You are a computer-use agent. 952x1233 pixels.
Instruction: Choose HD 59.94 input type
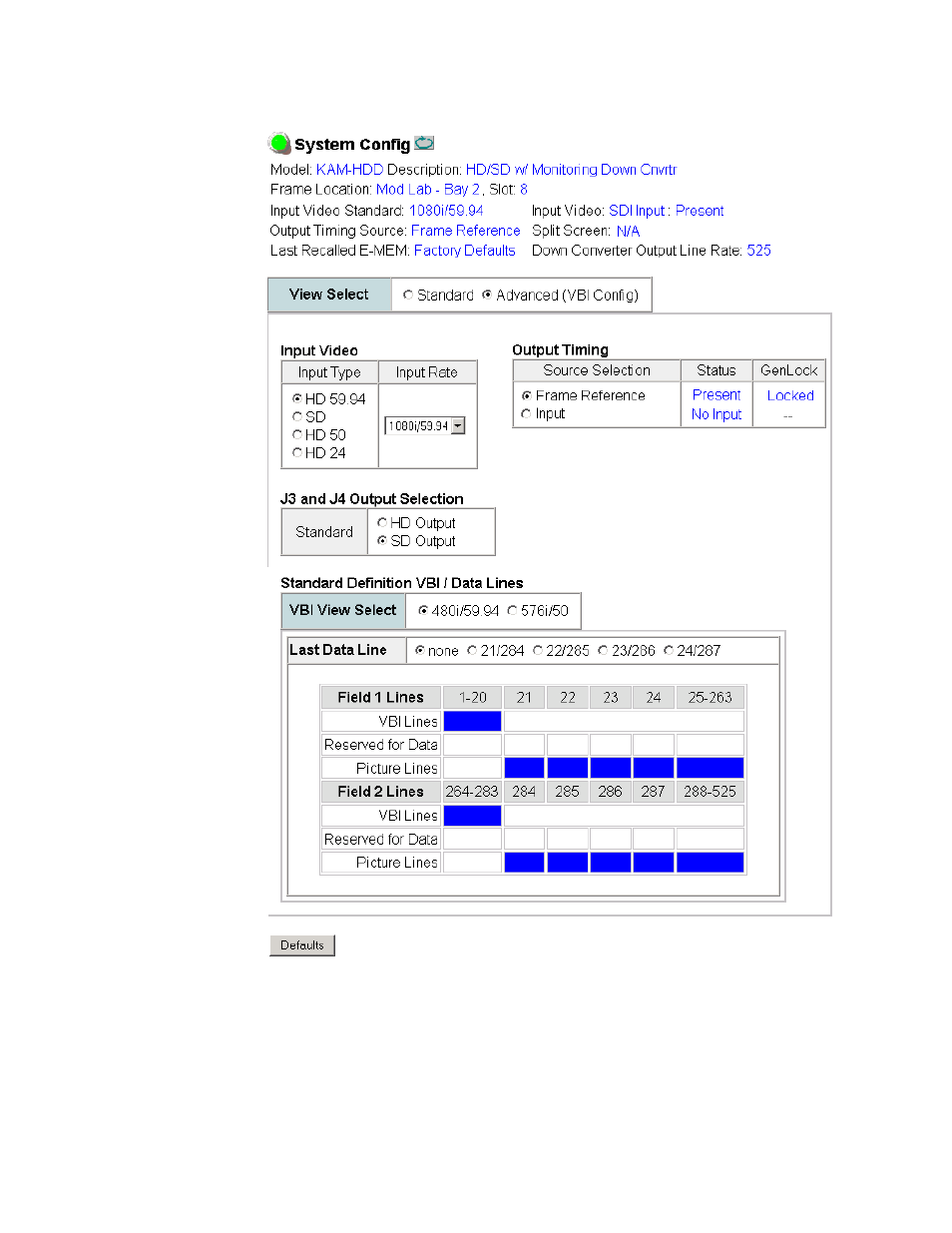coord(297,398)
